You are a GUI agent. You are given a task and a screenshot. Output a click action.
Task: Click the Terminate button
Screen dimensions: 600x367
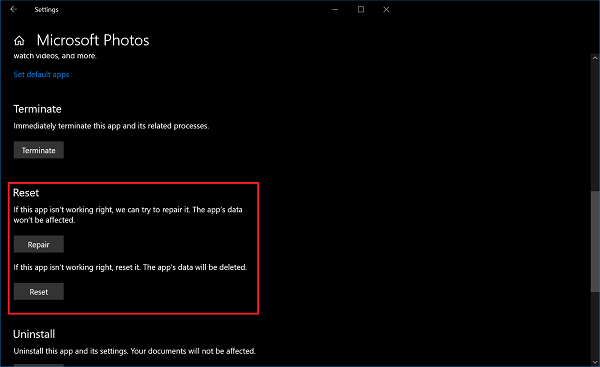(x=39, y=150)
